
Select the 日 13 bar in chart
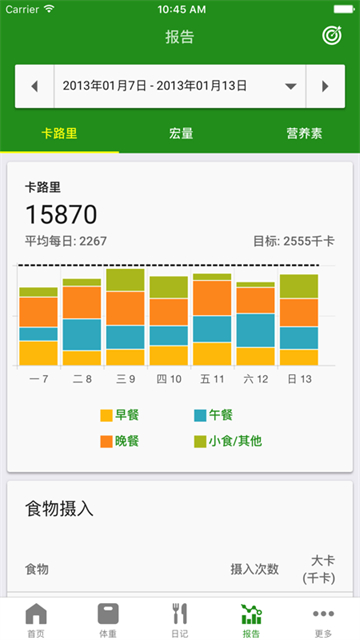coord(299,320)
